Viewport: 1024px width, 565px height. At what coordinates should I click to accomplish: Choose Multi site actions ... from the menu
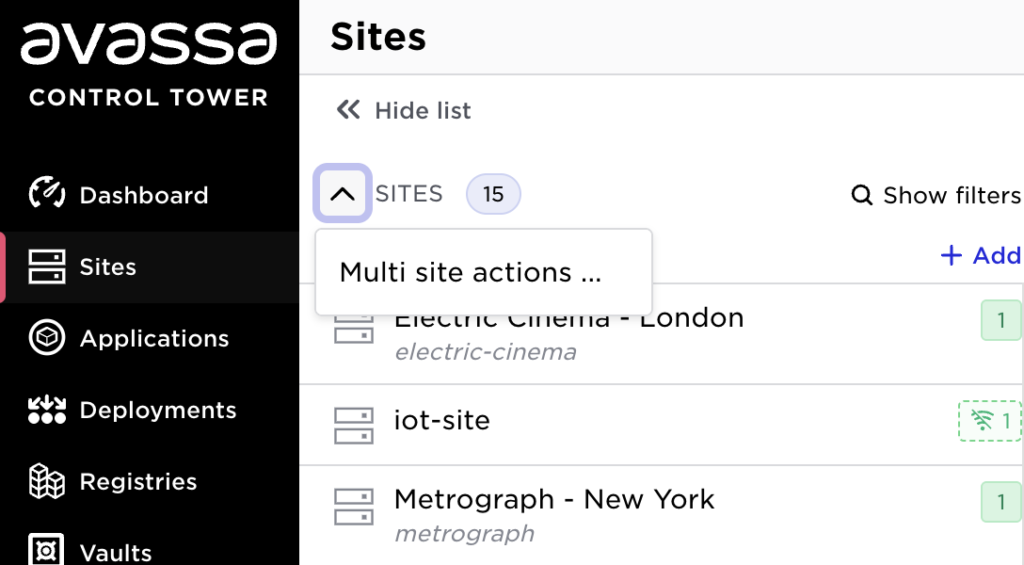click(483, 272)
